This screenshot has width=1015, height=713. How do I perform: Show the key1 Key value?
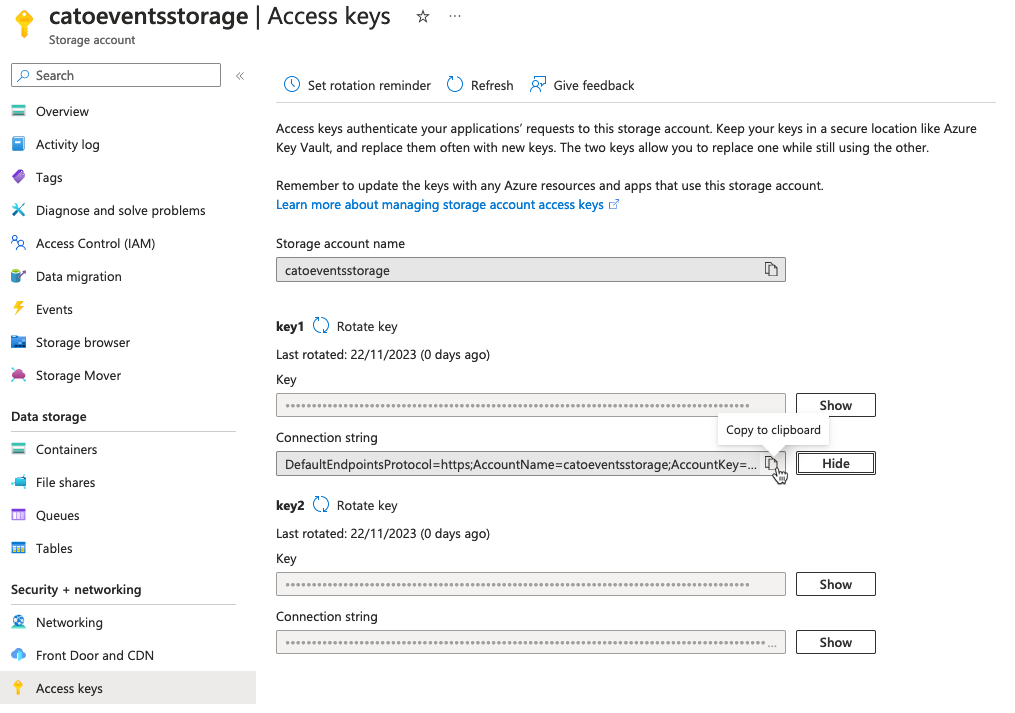[x=835, y=405]
